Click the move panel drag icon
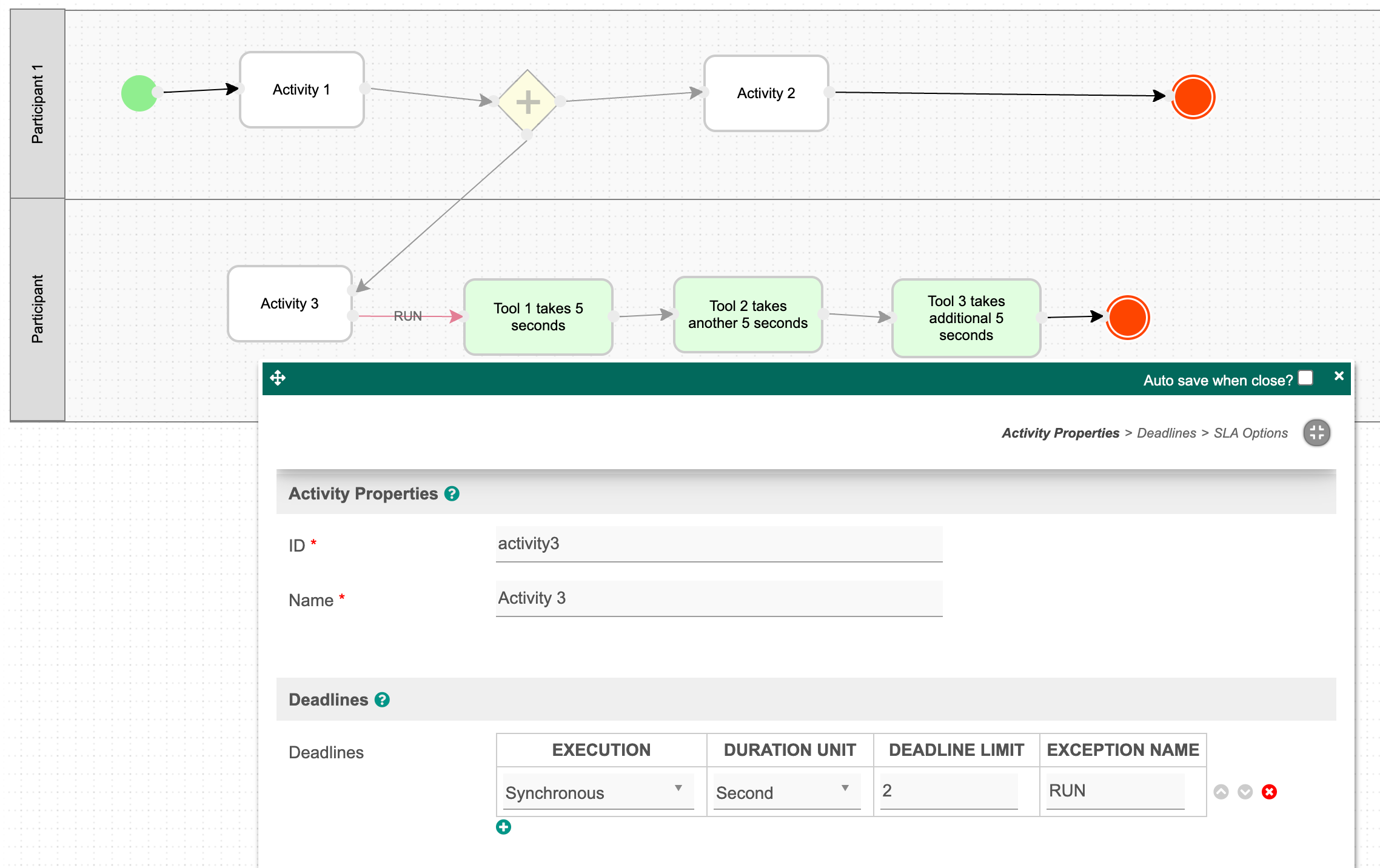 [278, 378]
